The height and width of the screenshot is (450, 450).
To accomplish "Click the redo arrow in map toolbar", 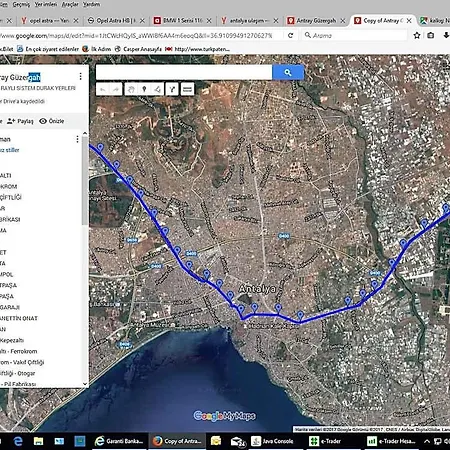I will [116, 89].
